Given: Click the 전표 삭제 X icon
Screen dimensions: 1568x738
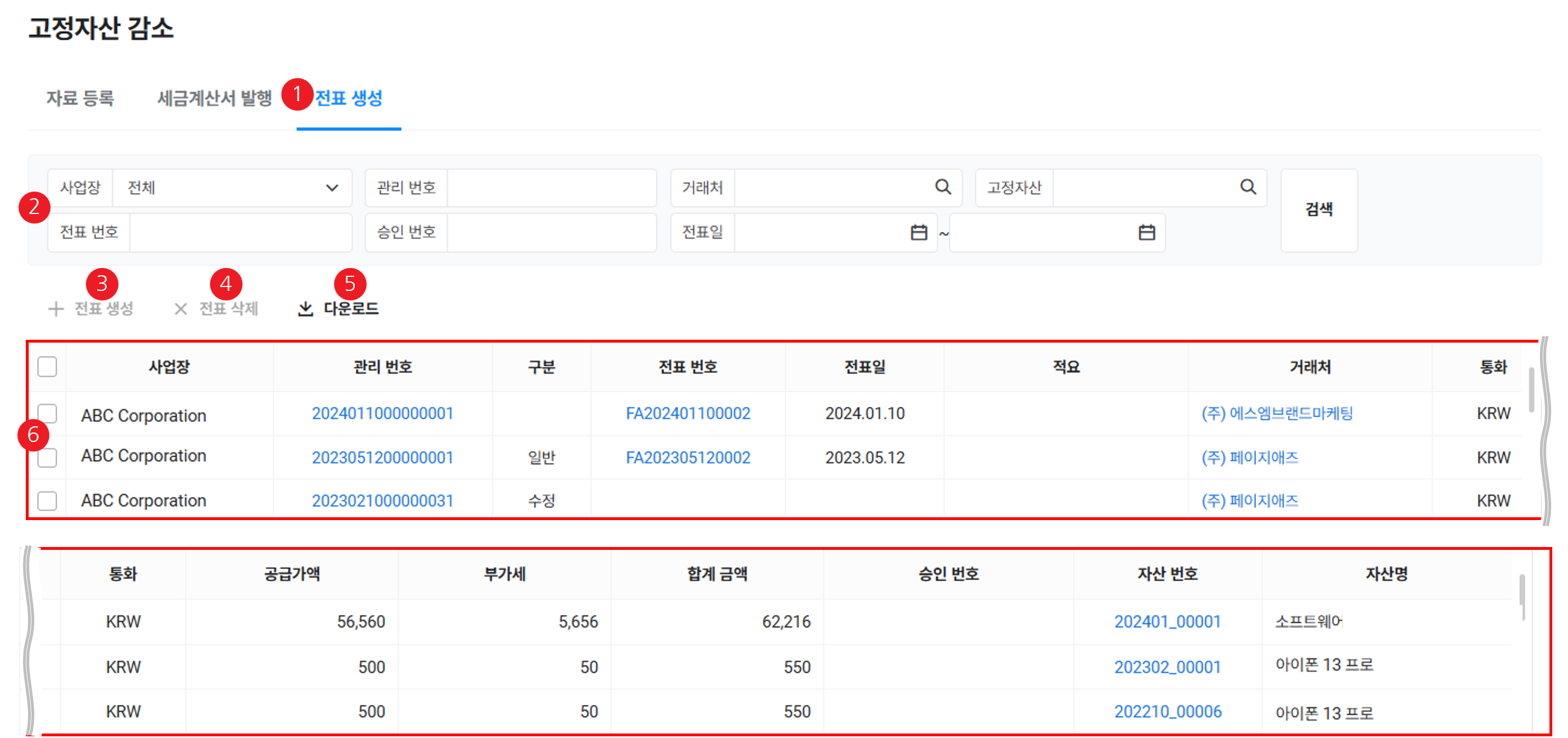Looking at the screenshot, I should 180,309.
